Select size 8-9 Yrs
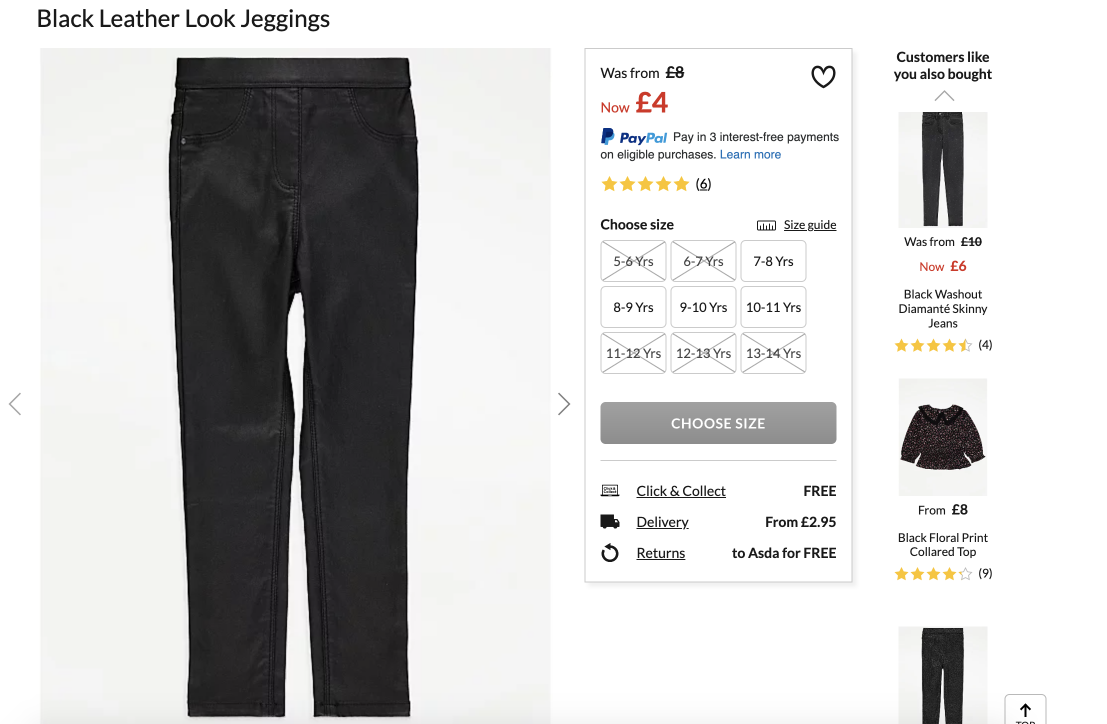Screen dimensions: 1107x724 633,307
